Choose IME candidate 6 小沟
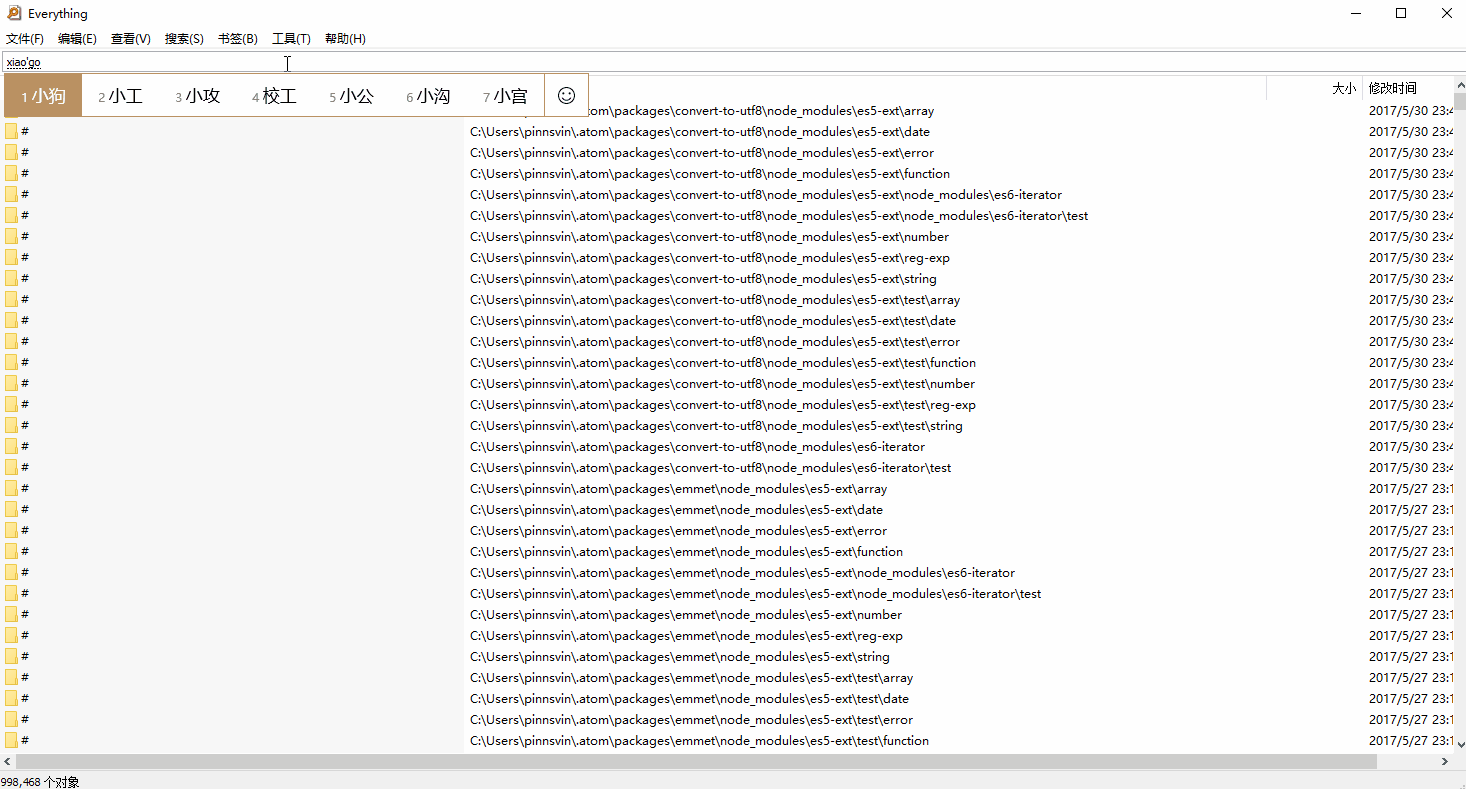Image resolution: width=1466 pixels, height=789 pixels. point(428,96)
